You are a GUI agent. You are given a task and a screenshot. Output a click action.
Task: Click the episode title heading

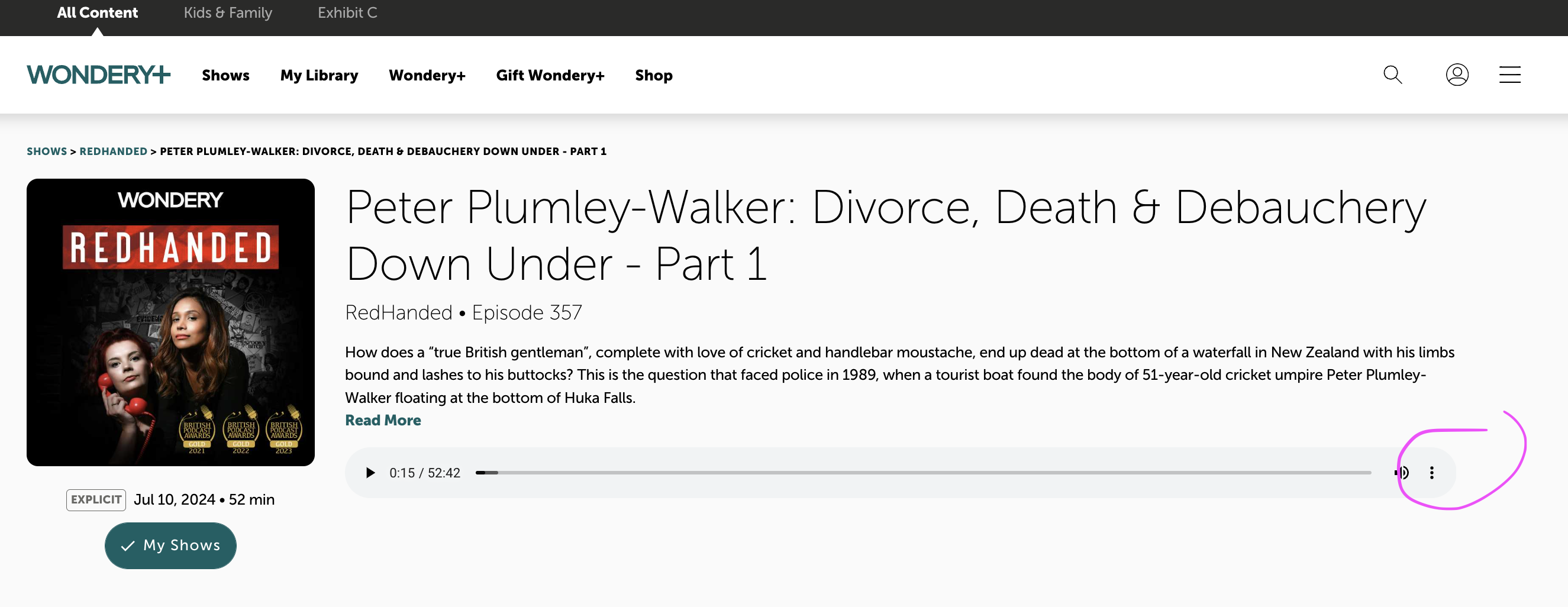point(886,235)
